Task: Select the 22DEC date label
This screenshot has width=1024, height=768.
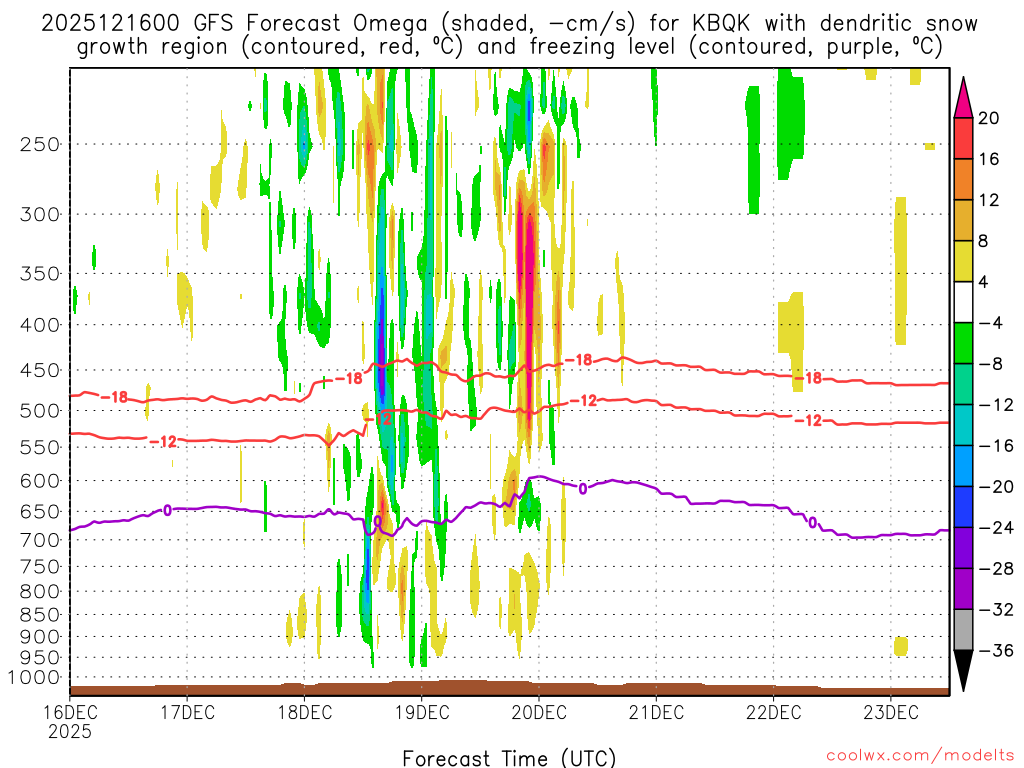Action: click(773, 712)
